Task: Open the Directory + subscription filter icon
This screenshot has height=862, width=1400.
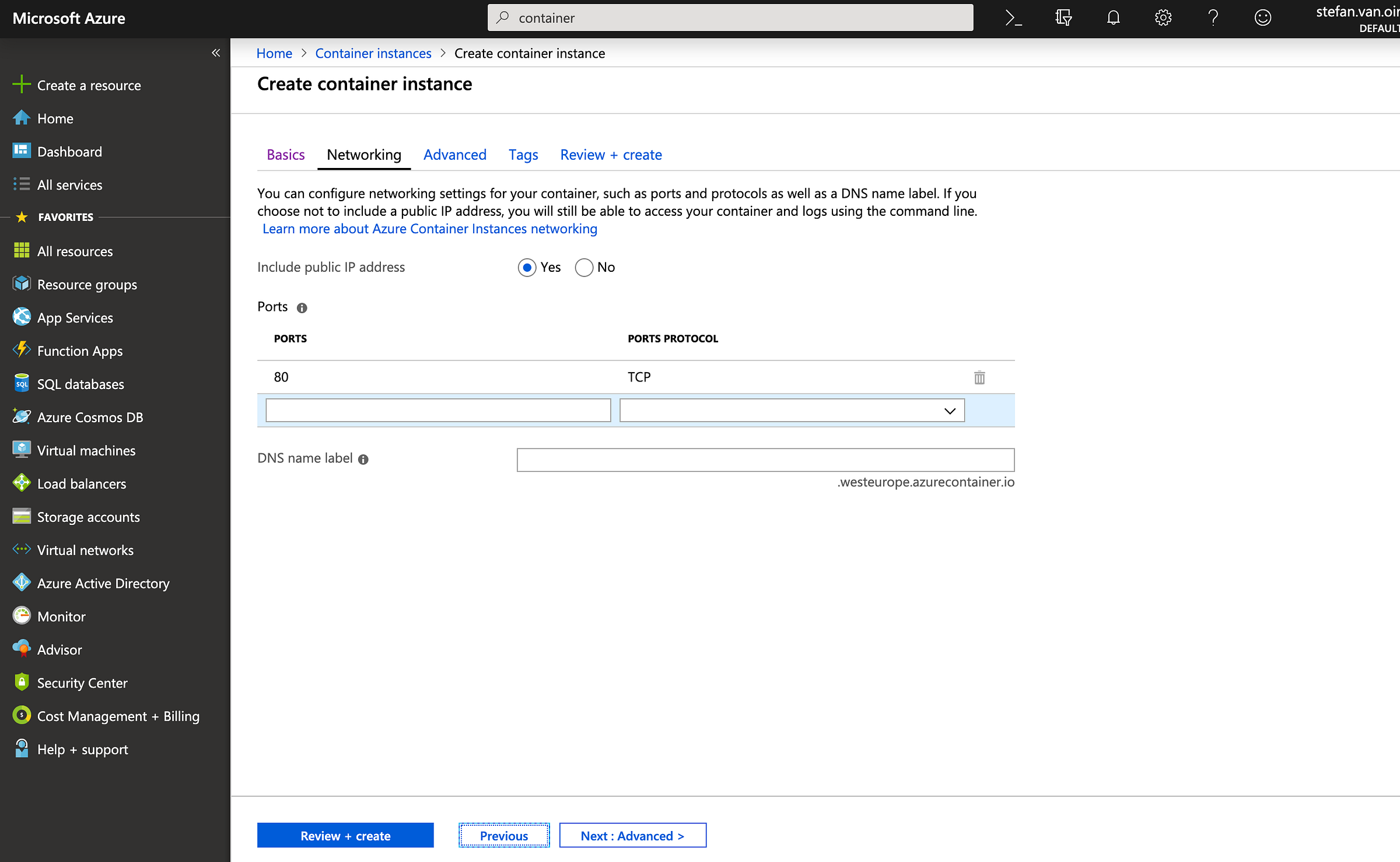Action: pos(1063,18)
